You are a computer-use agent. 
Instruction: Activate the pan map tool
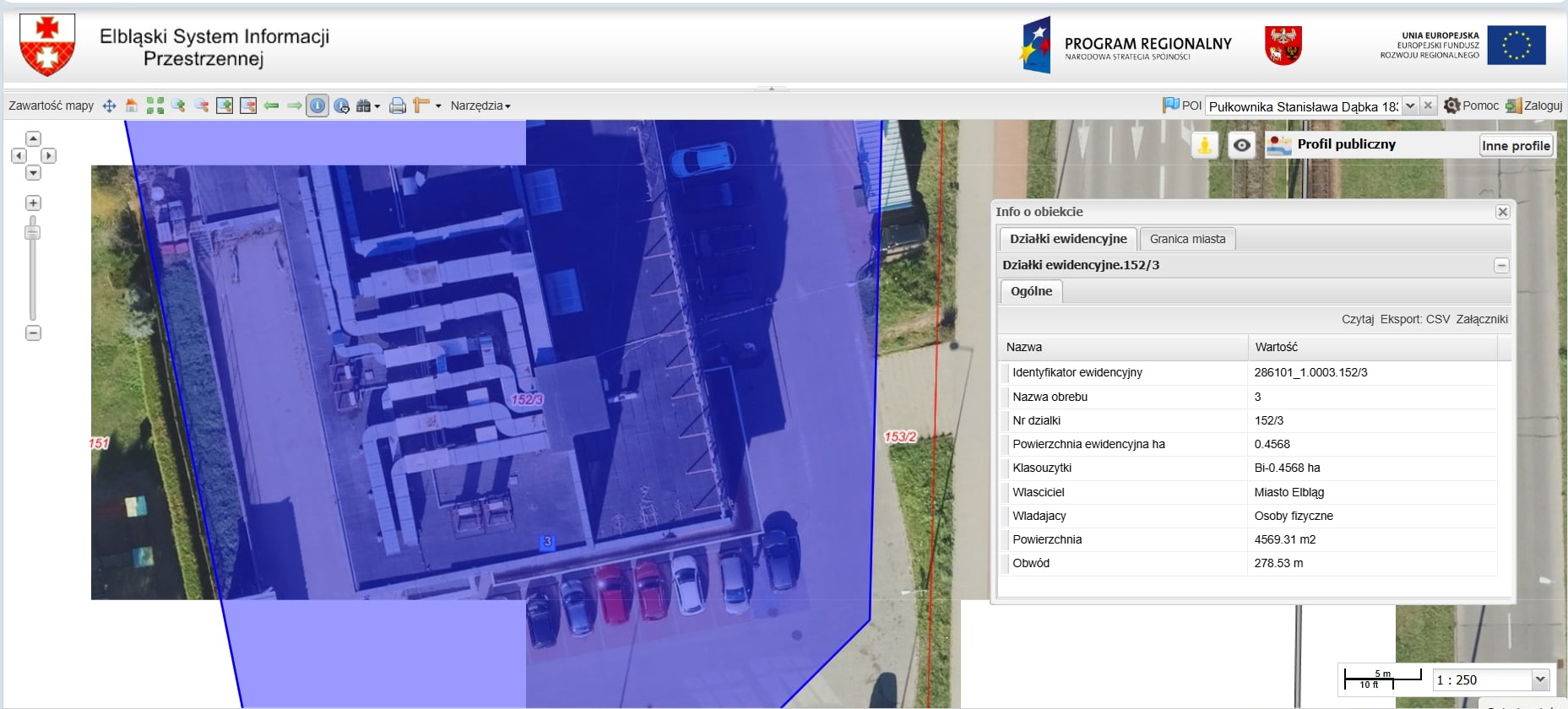tap(109, 106)
